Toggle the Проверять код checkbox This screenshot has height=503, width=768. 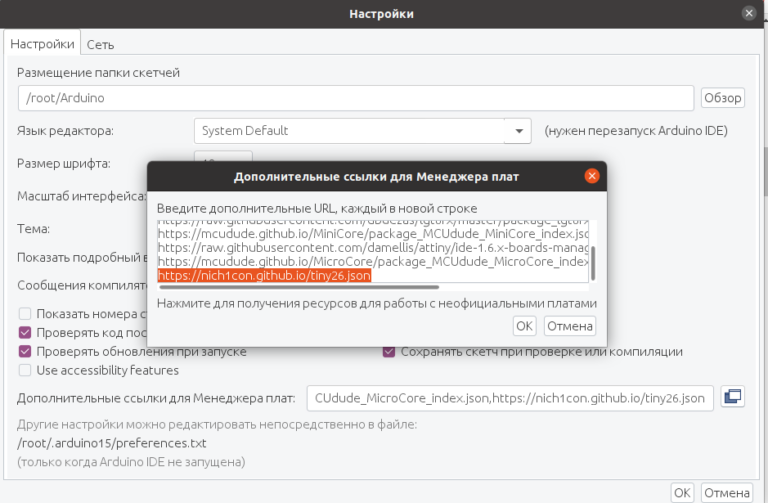(26, 333)
